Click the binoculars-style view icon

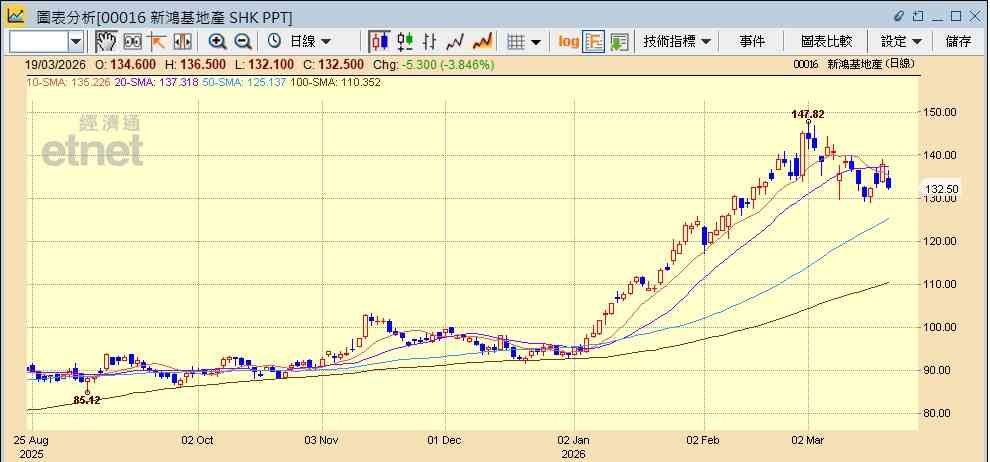click(133, 42)
